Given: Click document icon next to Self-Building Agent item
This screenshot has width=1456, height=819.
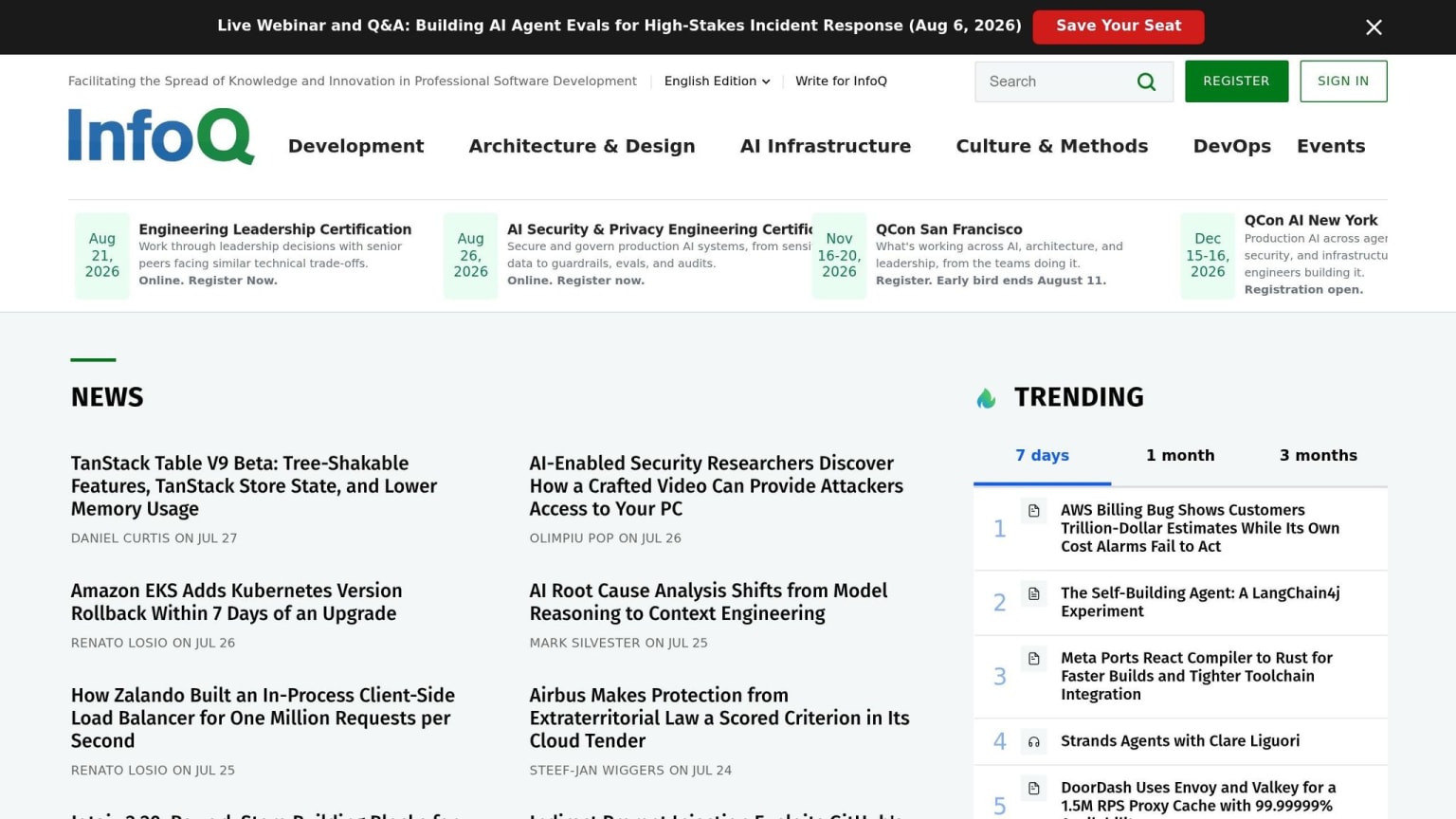Looking at the screenshot, I should (x=1034, y=594).
